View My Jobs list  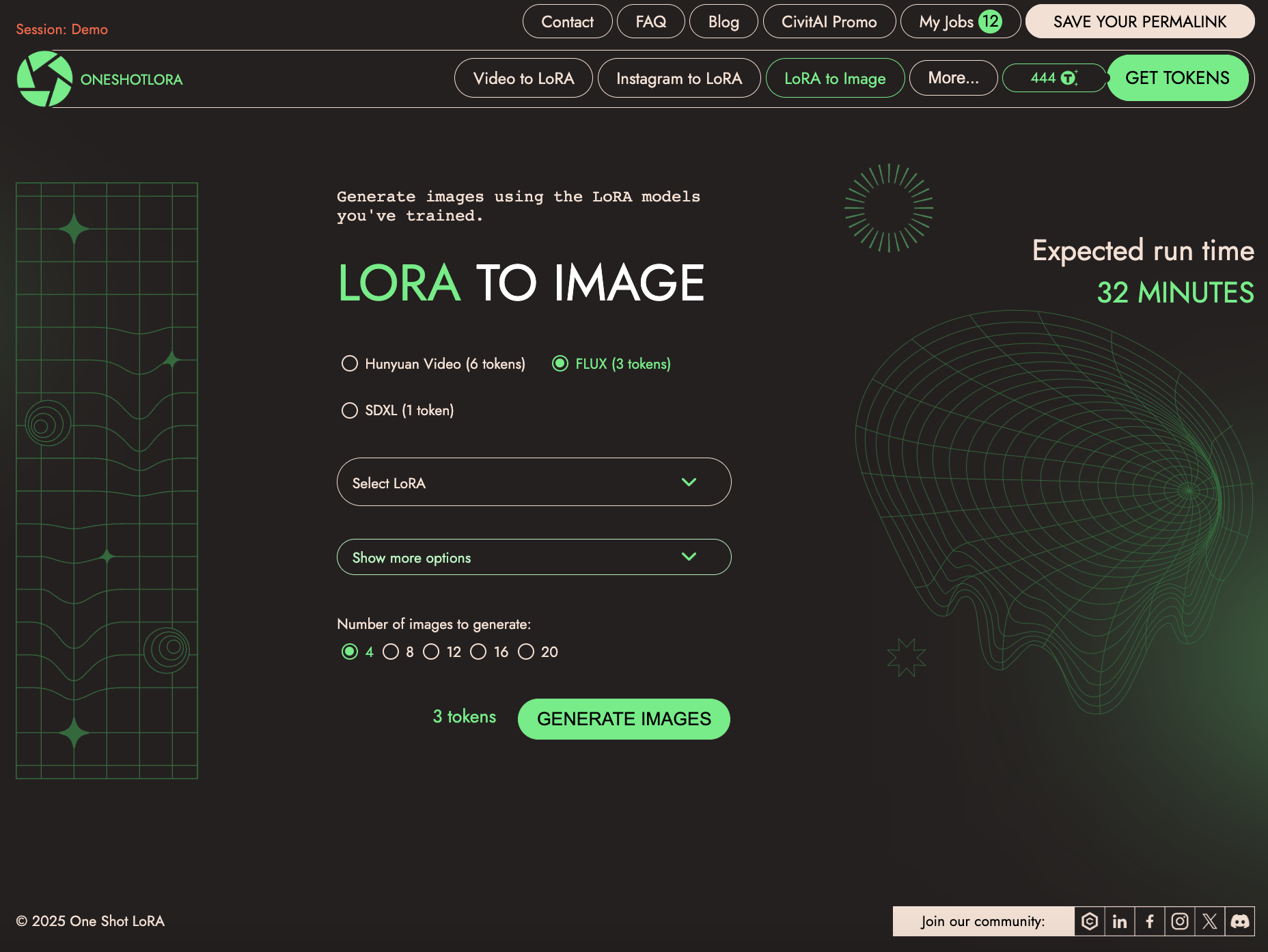(x=961, y=21)
